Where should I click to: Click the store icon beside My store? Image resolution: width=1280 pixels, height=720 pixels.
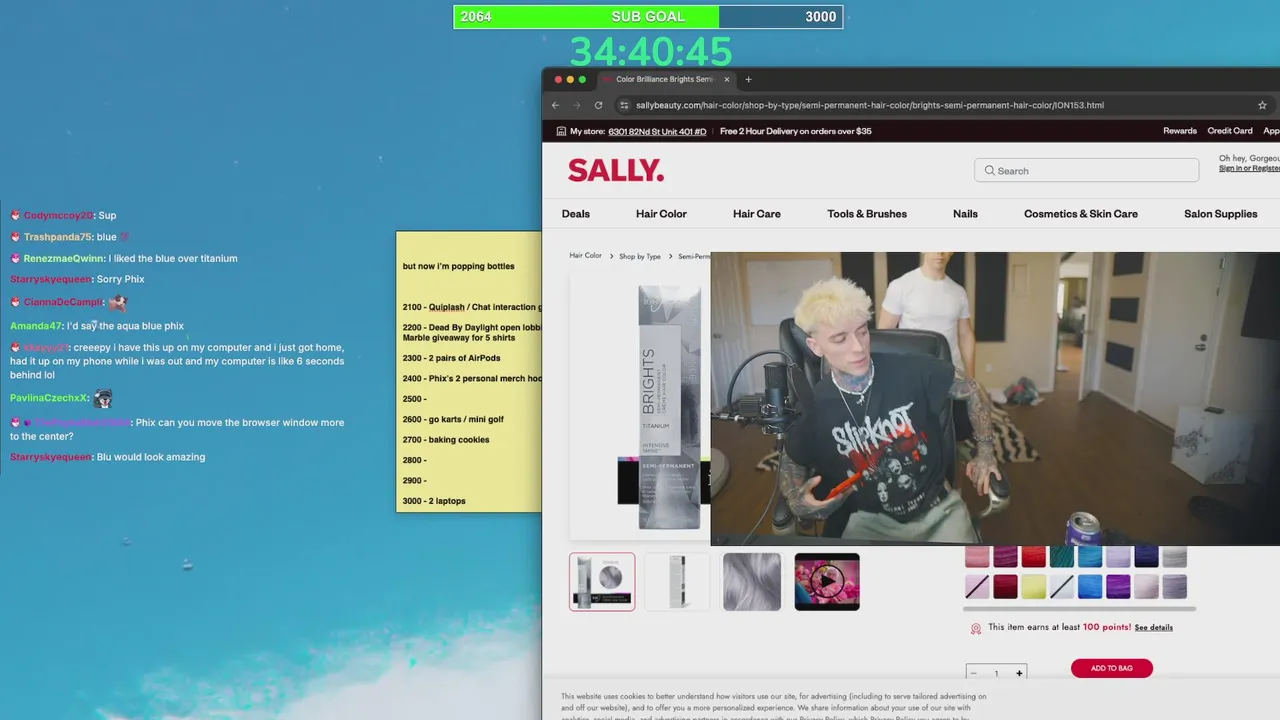click(x=559, y=131)
